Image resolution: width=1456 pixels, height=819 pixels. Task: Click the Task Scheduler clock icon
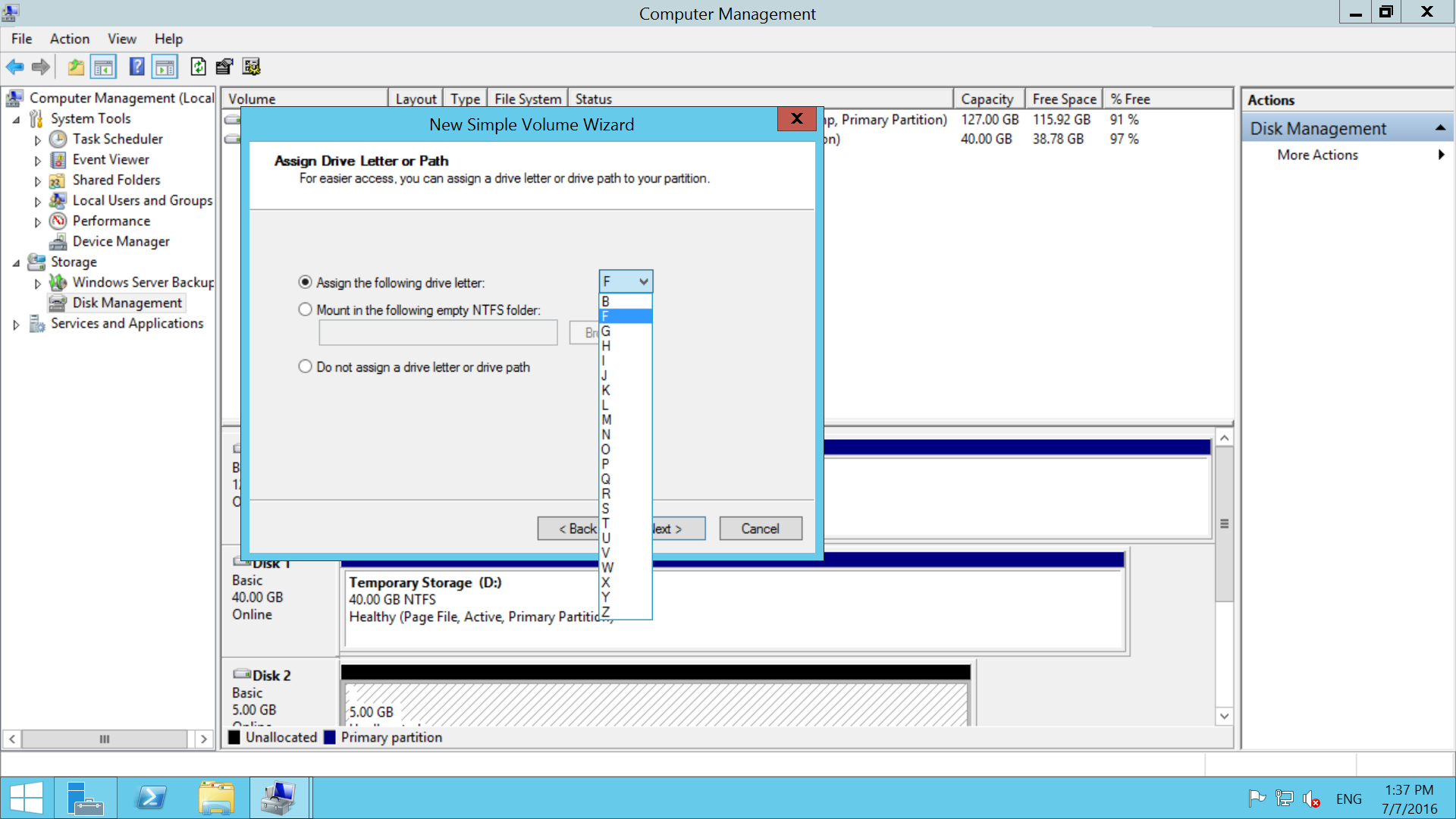tap(58, 139)
